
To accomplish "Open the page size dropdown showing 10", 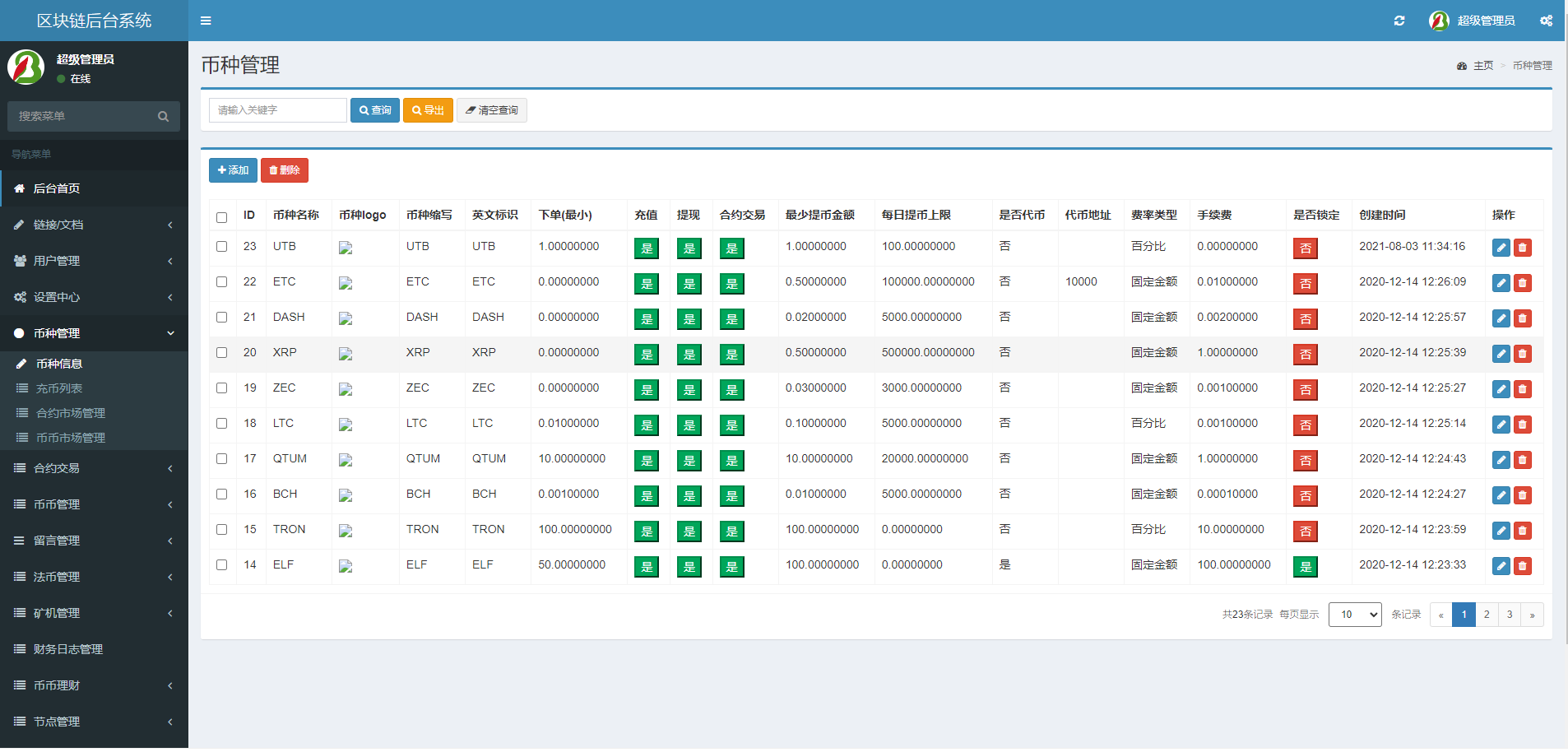I will tap(1354, 615).
